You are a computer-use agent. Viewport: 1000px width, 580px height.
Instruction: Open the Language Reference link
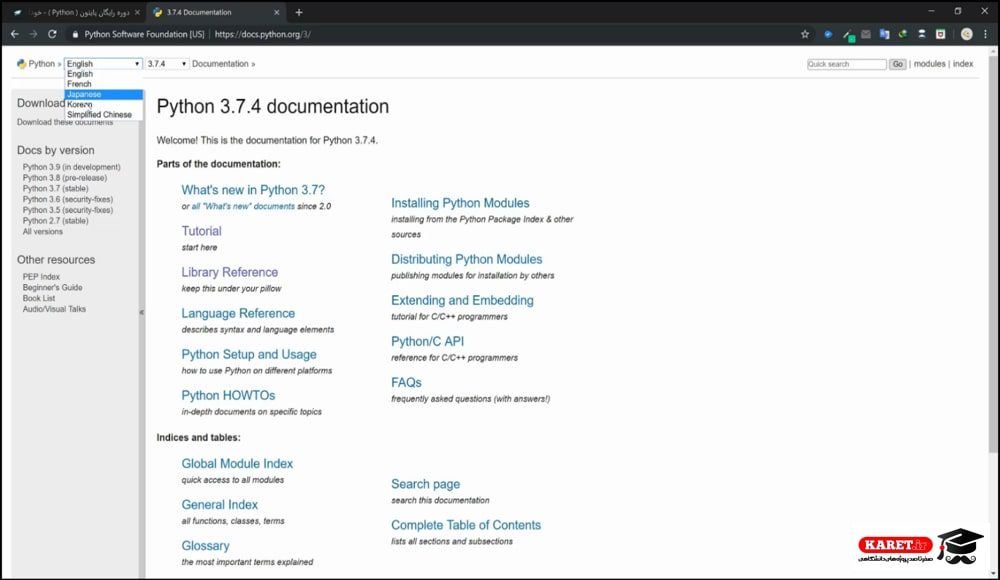tap(238, 313)
